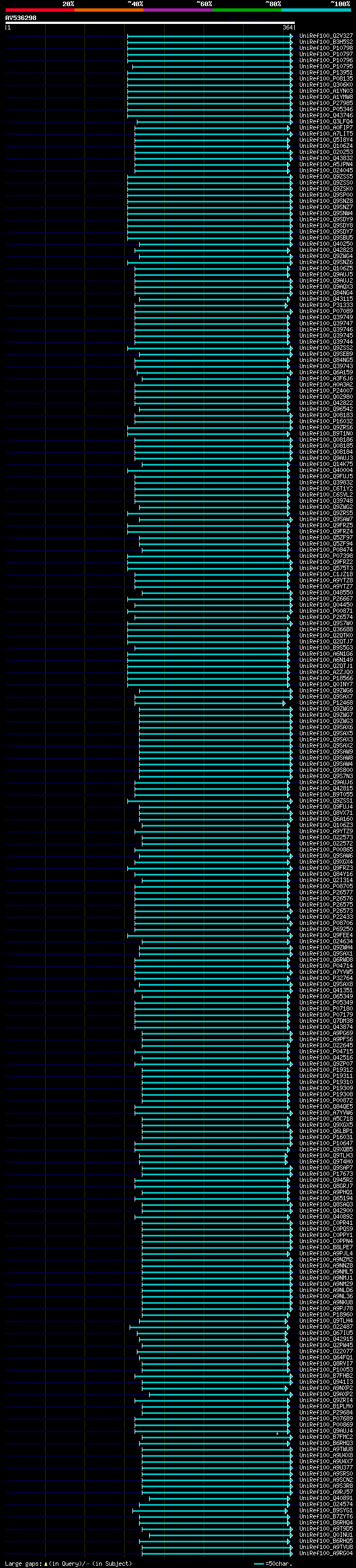Image resolution: width=356 pixels, height=1568 pixels.
Task: Select hit label UniRef100_Q3LFQ4
Action: (x=326, y=122)
